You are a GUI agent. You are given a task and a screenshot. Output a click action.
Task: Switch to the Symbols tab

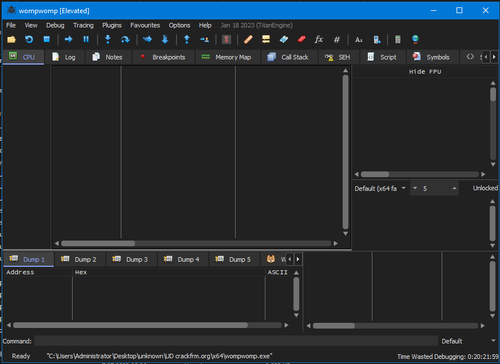tap(432, 57)
